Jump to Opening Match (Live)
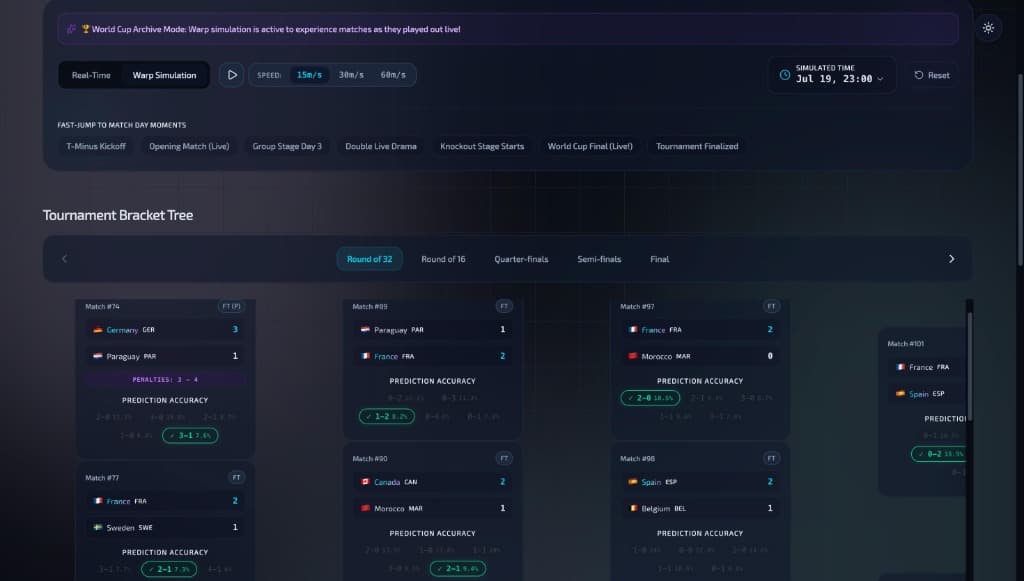The width and height of the screenshot is (1024, 581). coord(189,146)
